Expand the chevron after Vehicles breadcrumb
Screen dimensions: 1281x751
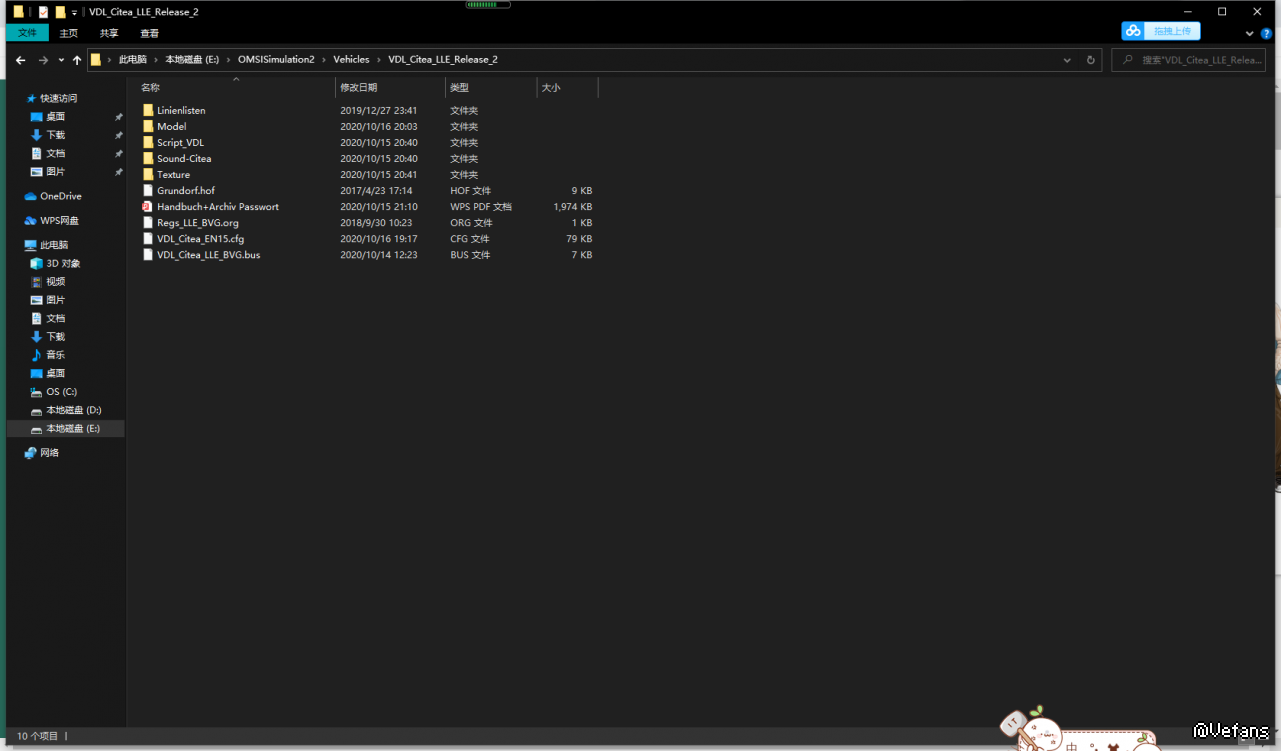click(x=379, y=60)
